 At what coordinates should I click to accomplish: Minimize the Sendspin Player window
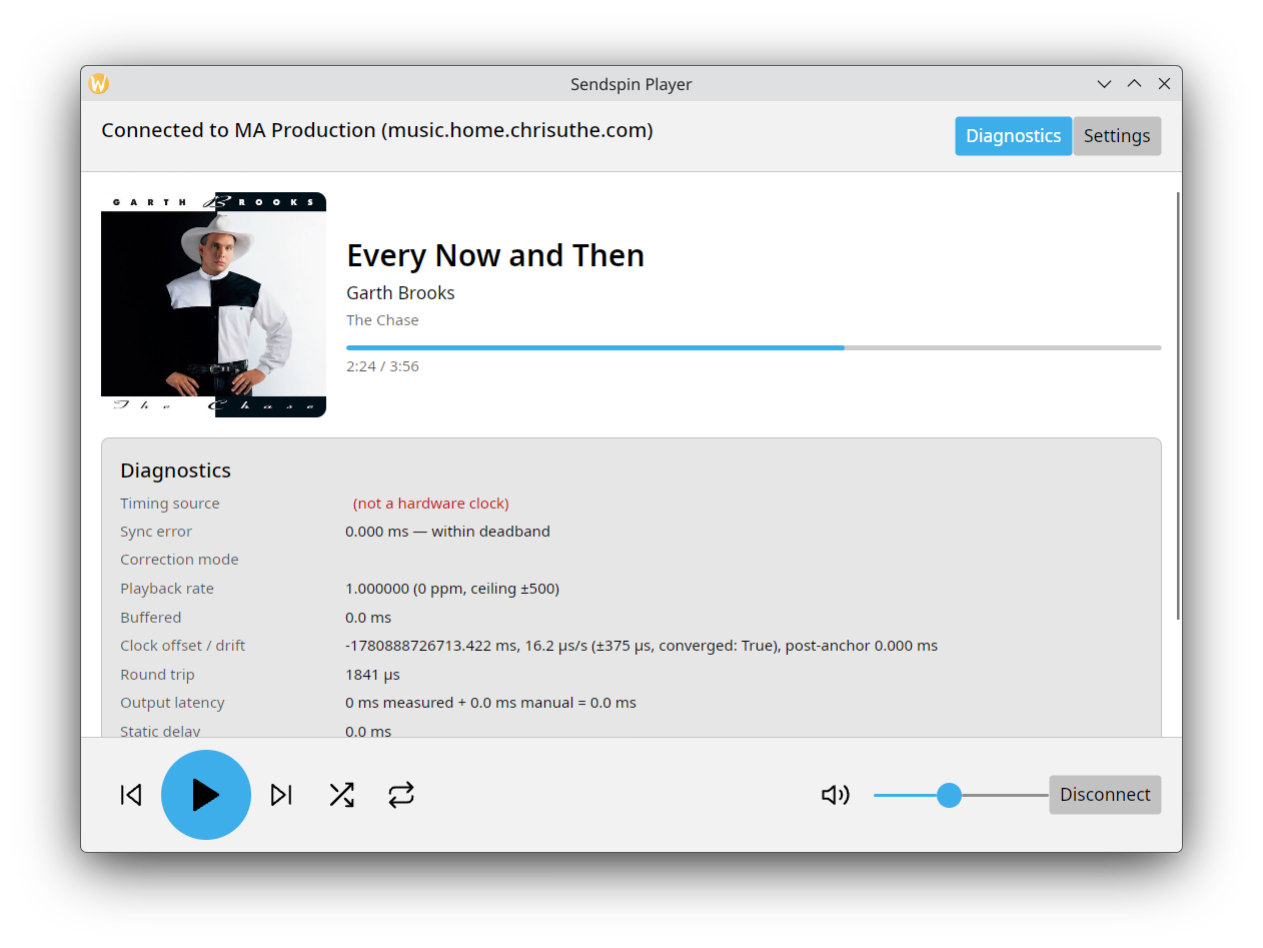coord(1104,84)
